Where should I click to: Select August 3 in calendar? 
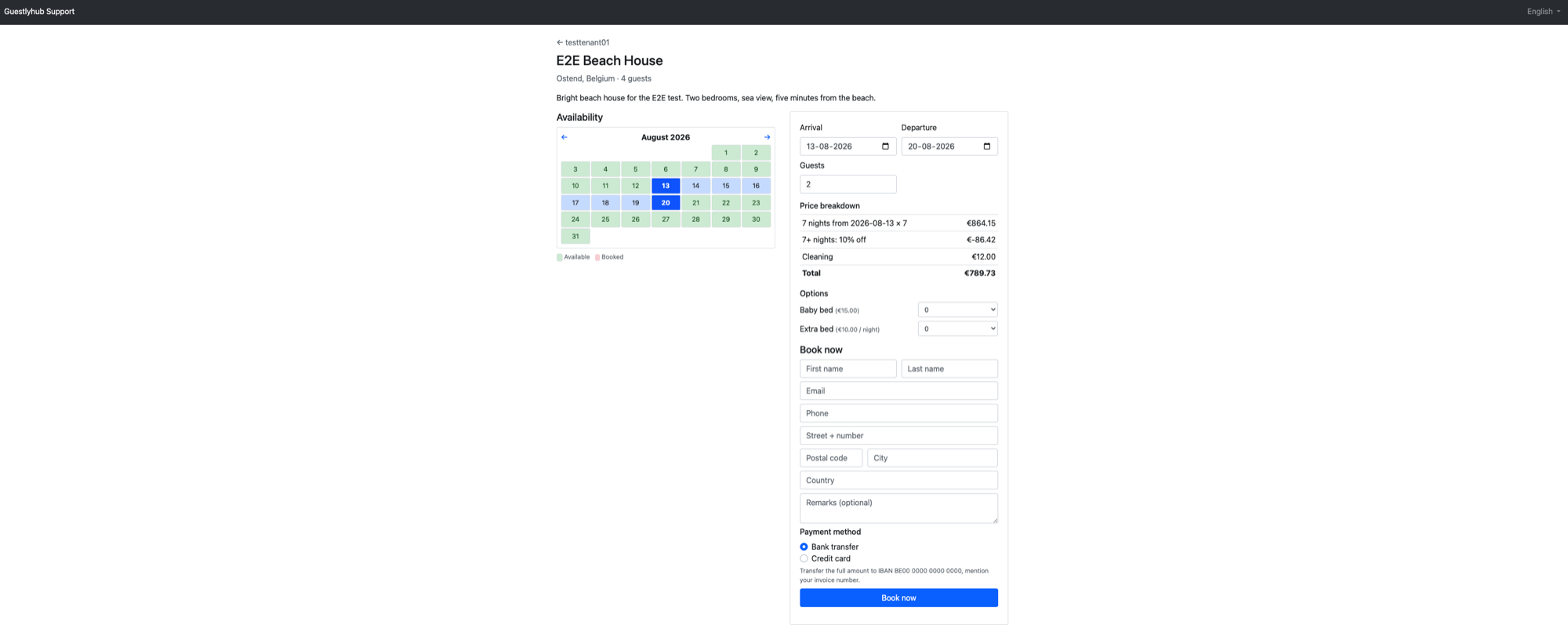(575, 169)
